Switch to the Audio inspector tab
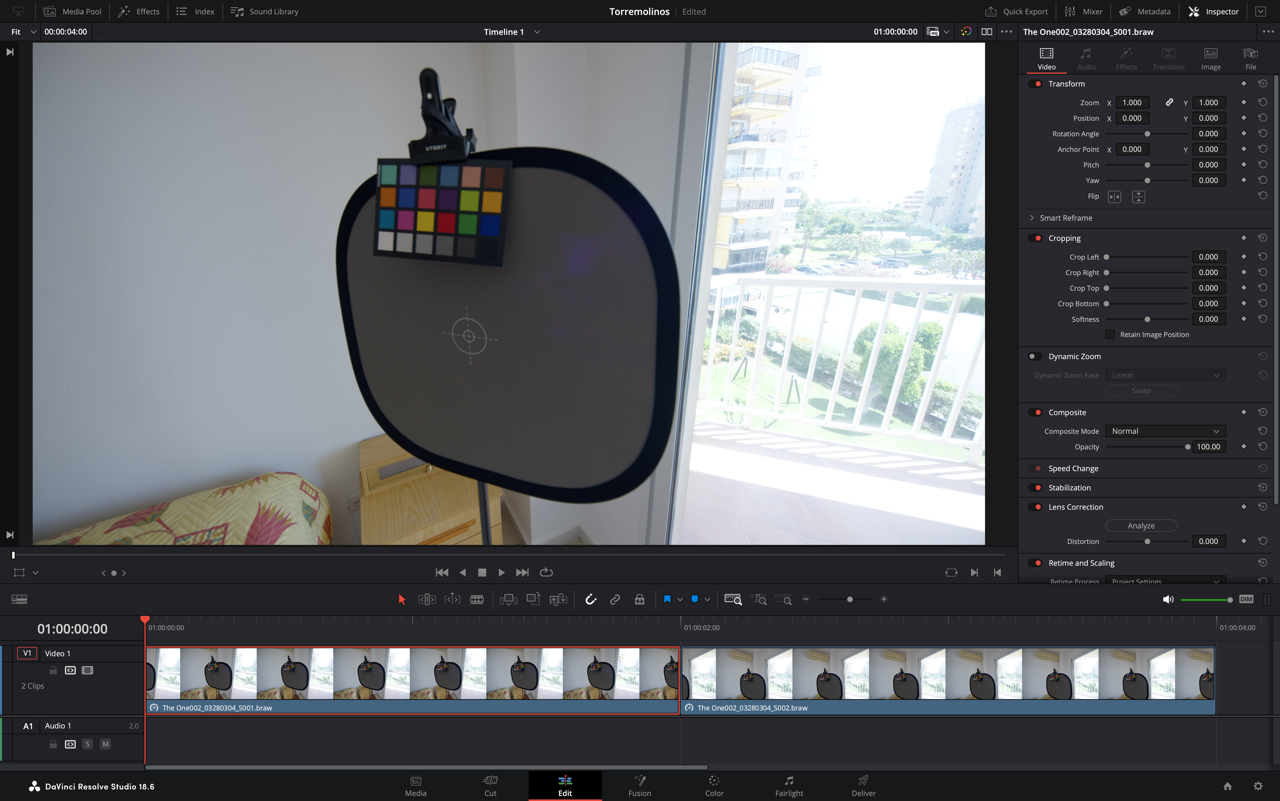 (1086, 59)
